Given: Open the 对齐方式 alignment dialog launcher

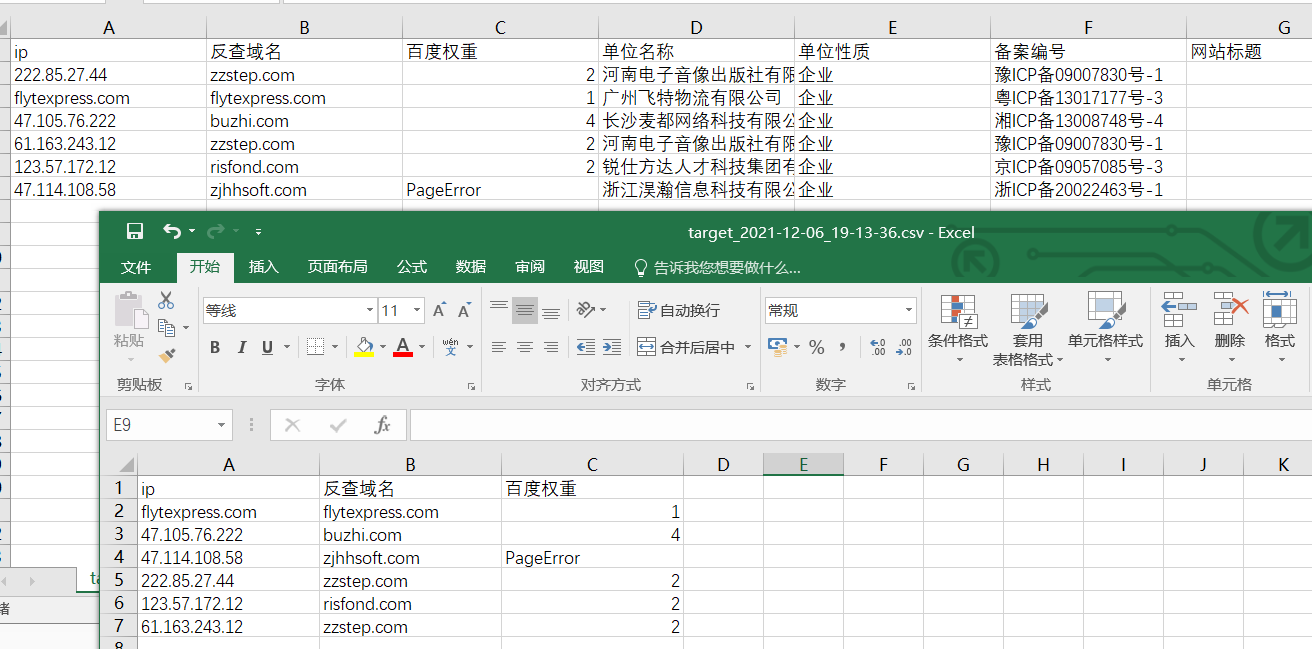Looking at the screenshot, I should coord(749,386).
